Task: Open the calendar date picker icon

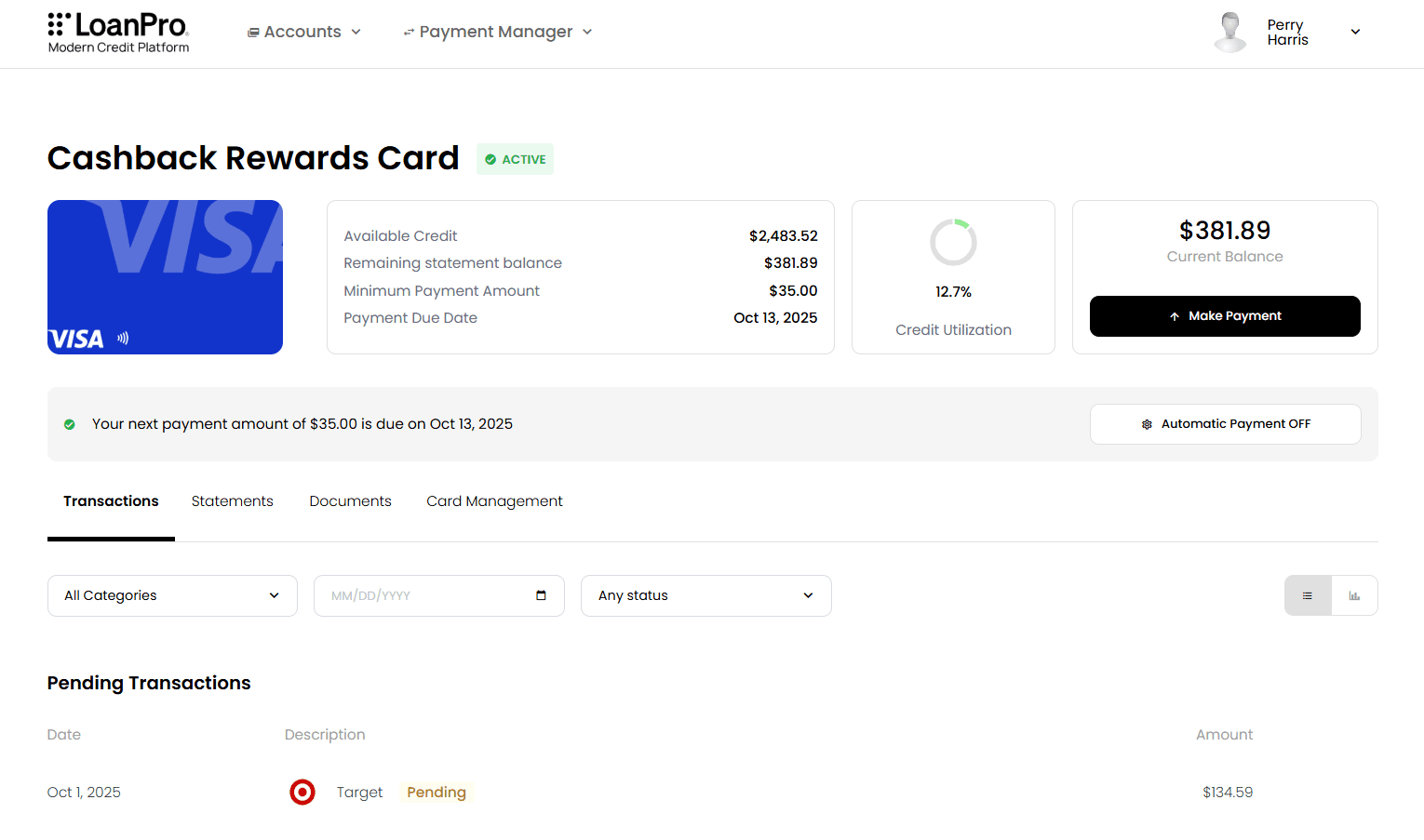Action: coord(541,595)
